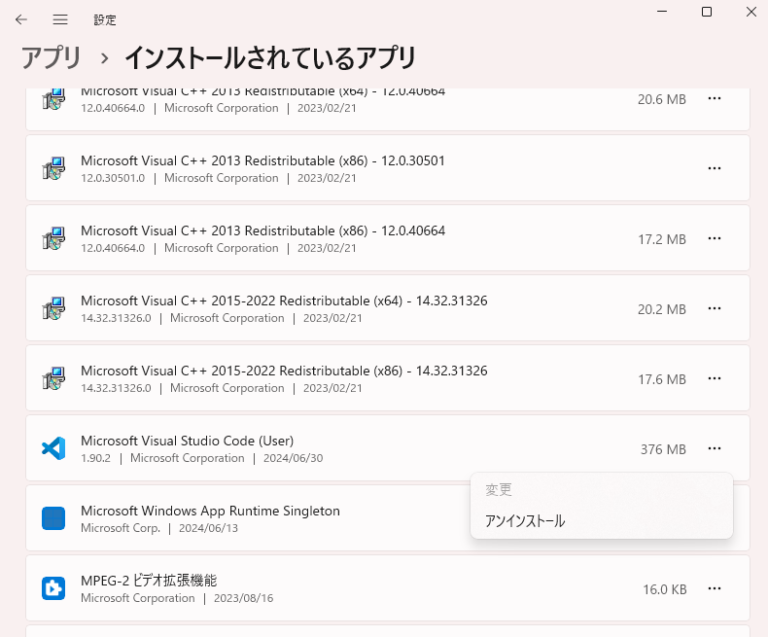Screen dimensions: 768x637
Task: Click Visual C++ 2015-2022 (x64) installer icon
Action: click(x=53, y=308)
